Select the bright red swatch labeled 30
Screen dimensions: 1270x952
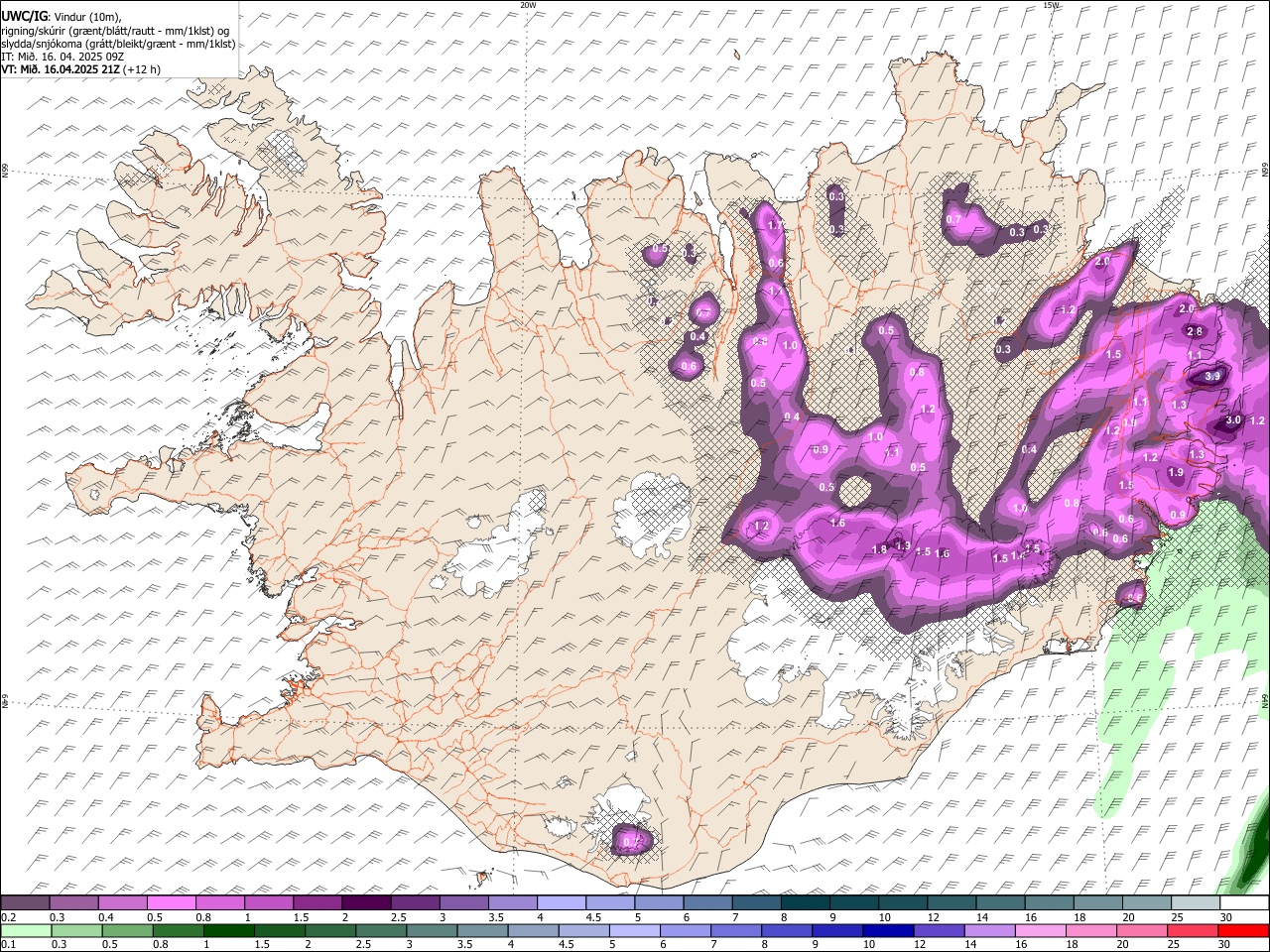(1244, 931)
